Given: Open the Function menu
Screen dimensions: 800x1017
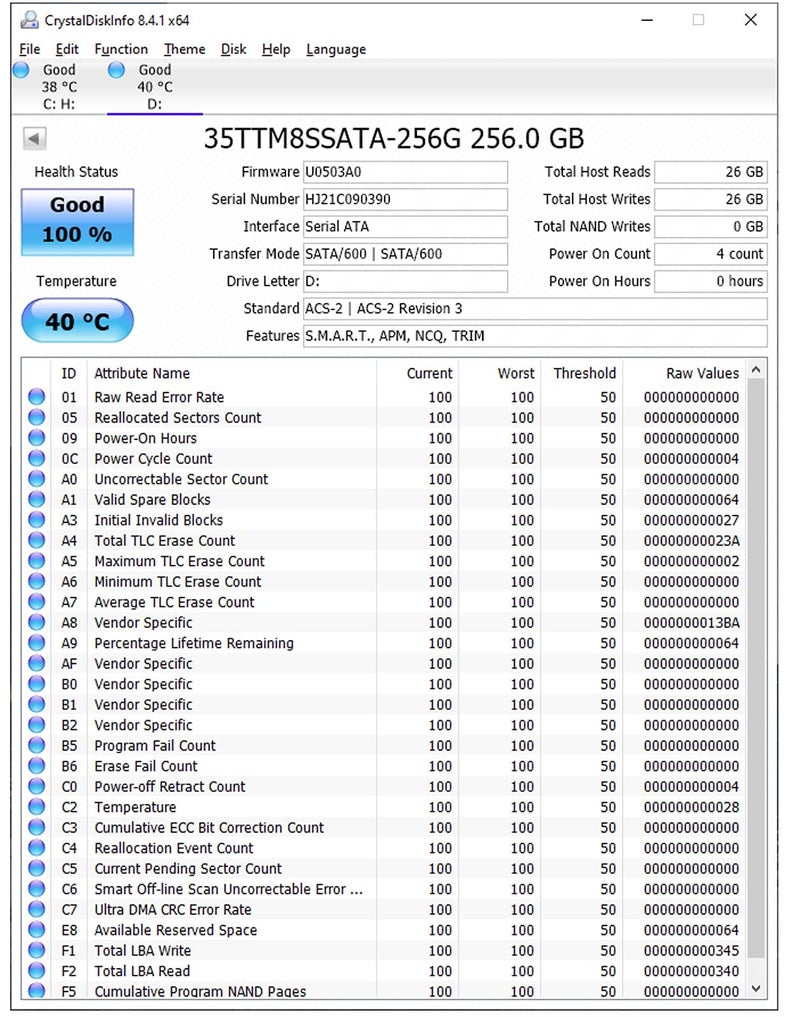Looking at the screenshot, I should point(121,49).
